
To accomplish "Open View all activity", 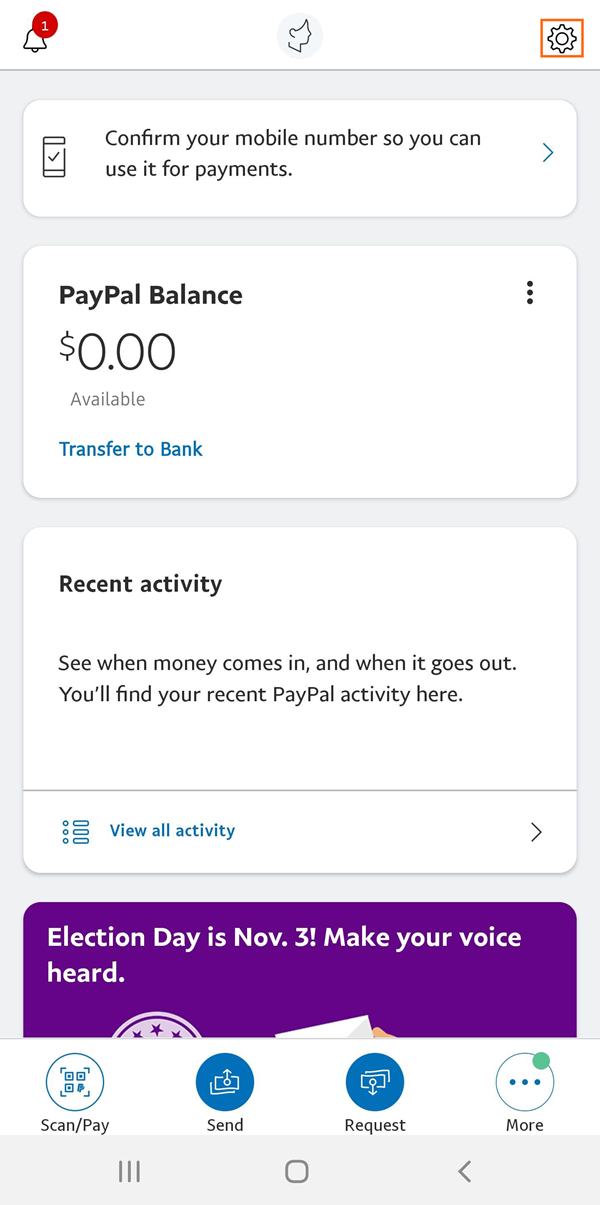I will tap(172, 831).
